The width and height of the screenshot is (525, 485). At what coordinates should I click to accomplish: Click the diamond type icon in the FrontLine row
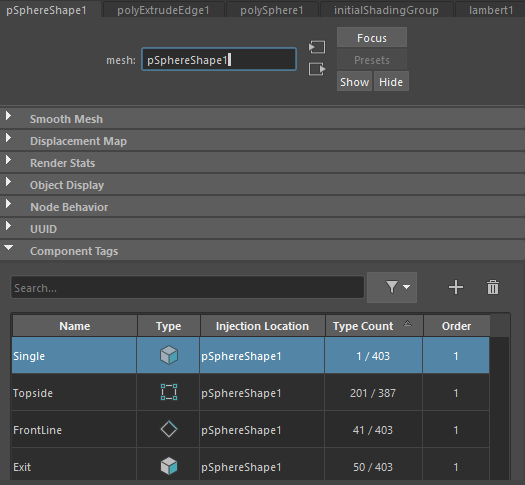click(169, 429)
